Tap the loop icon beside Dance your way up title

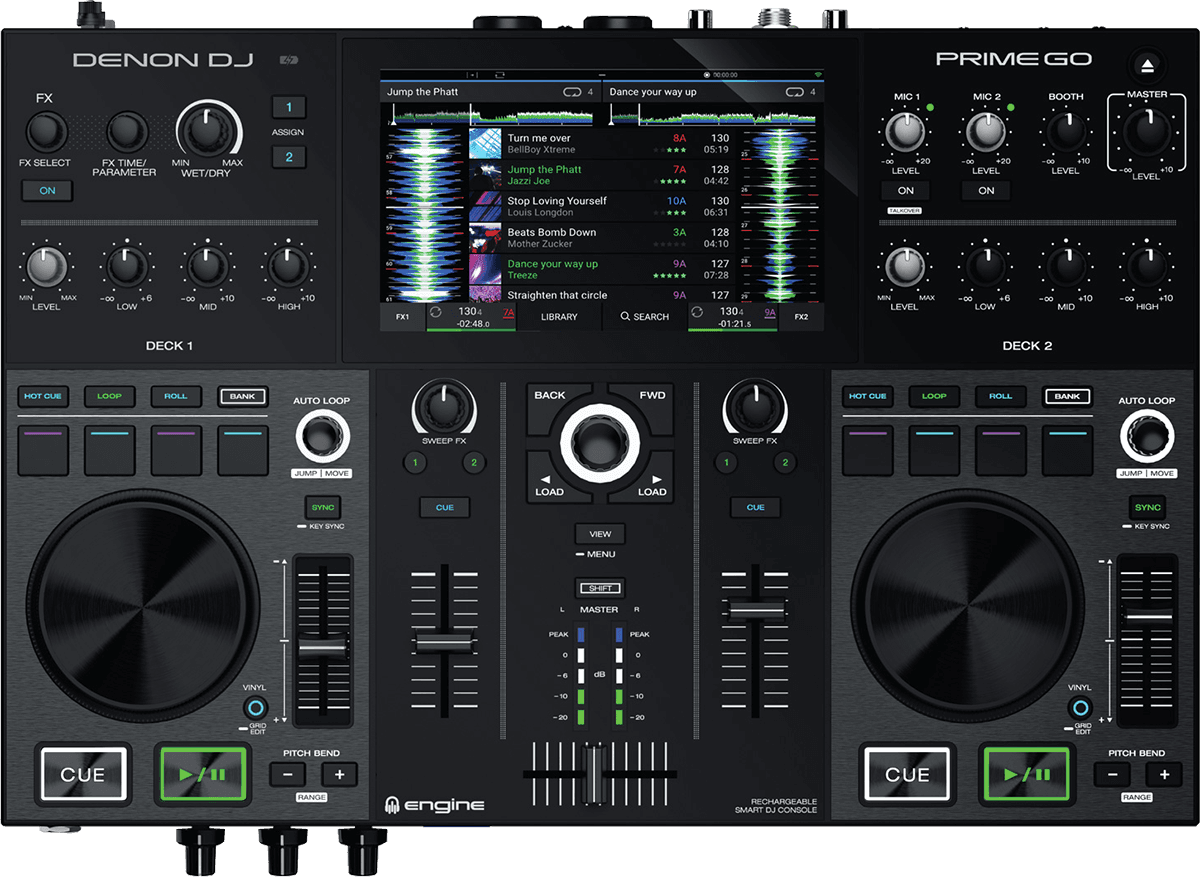[796, 92]
